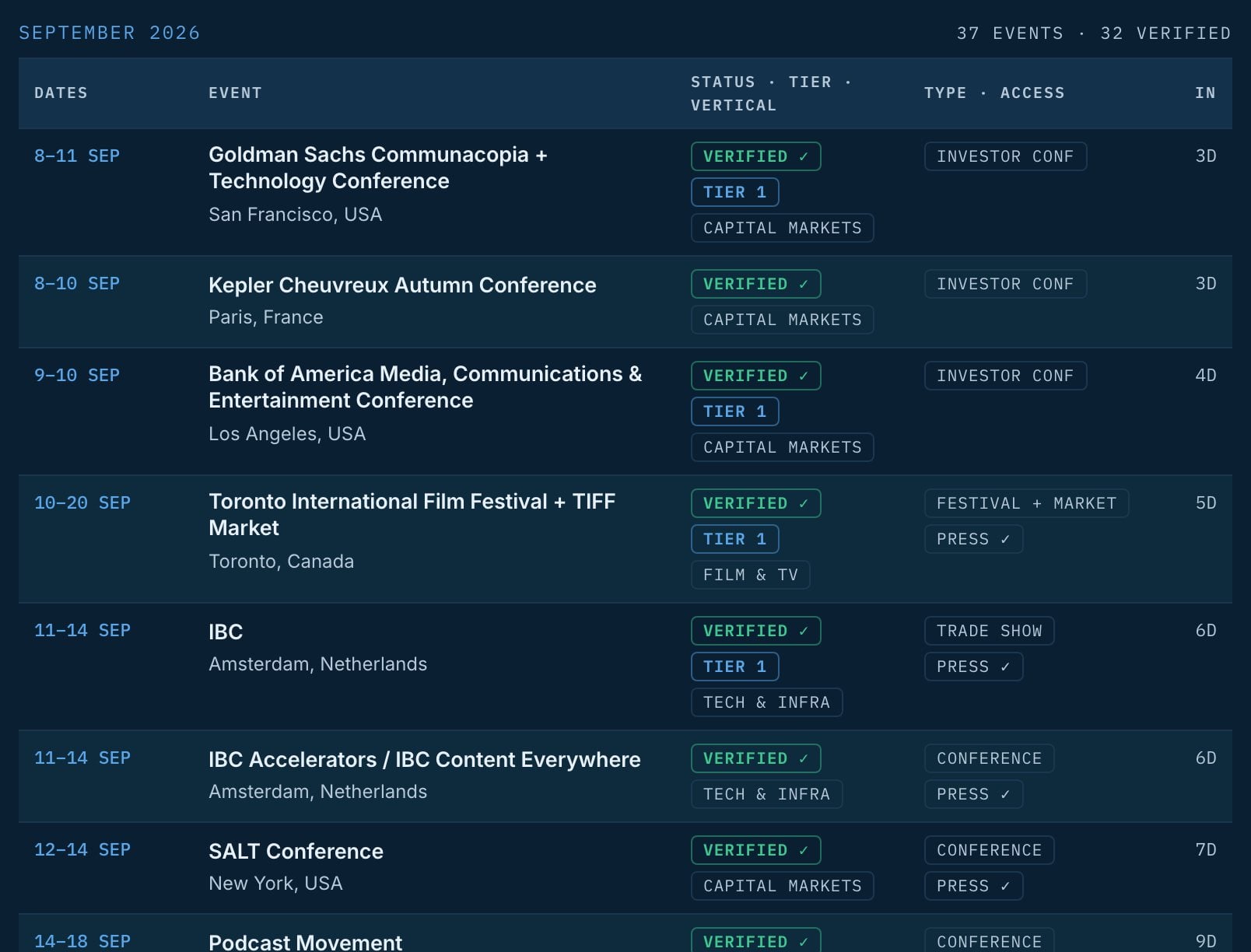Click the CAPITAL MARKETS tag for Kepler Cheuvreux
The image size is (1251, 952).
pos(782,320)
